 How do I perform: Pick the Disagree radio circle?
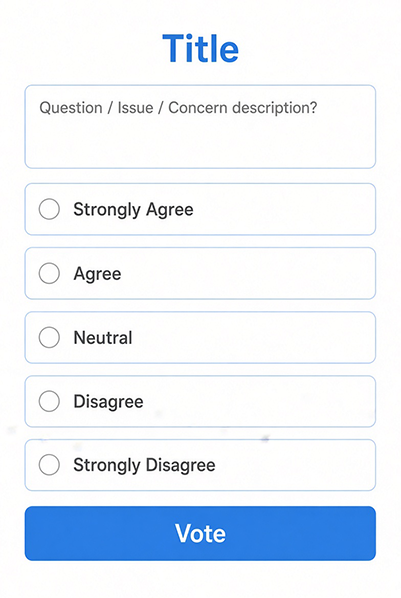pos(49,401)
